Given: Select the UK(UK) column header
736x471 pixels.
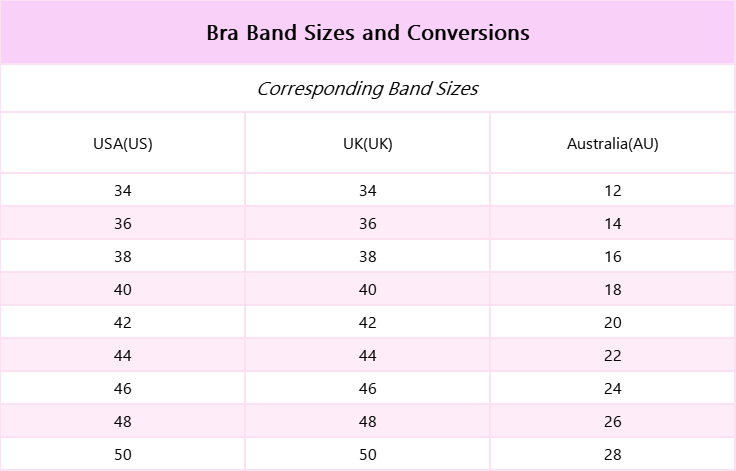Looking at the screenshot, I should 368,143.
